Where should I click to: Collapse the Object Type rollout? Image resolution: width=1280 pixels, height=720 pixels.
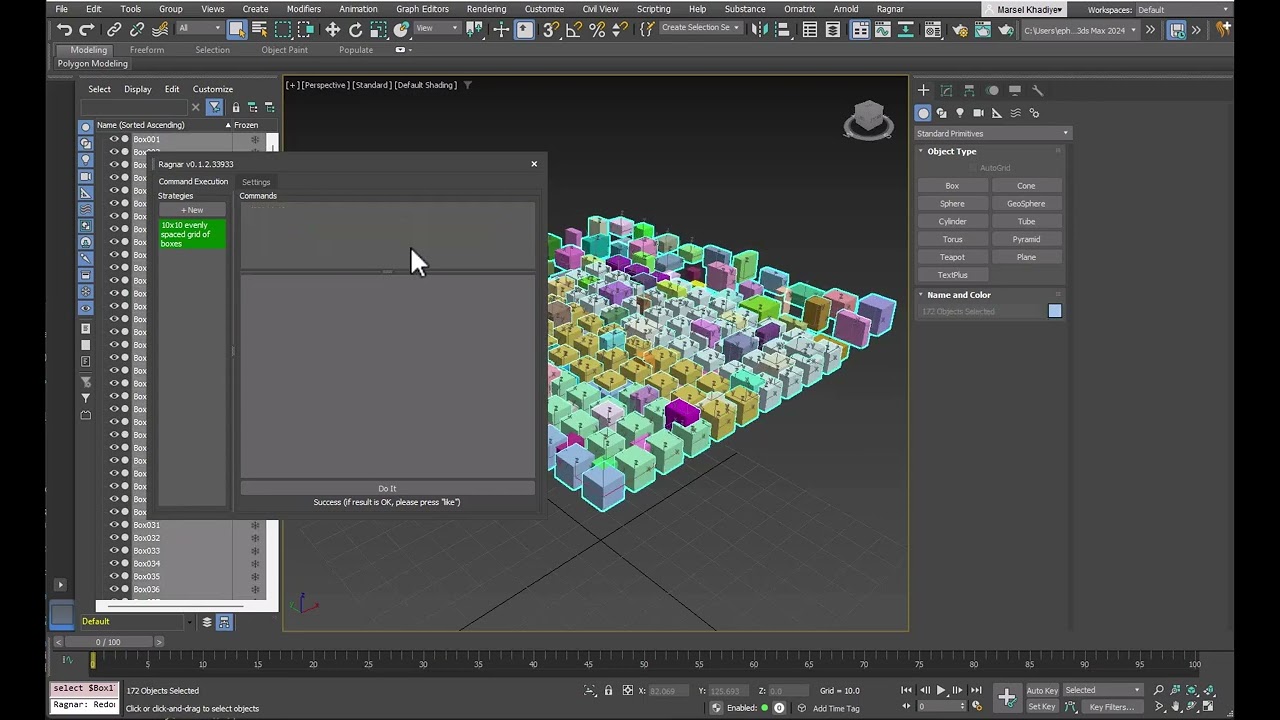tap(951, 151)
